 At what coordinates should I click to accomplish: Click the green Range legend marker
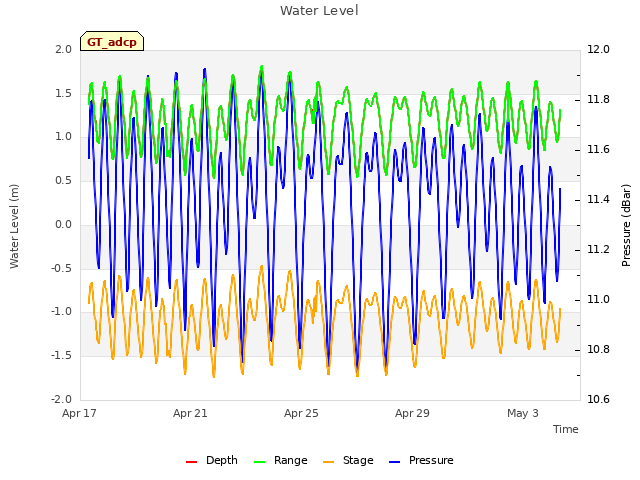coord(260,462)
